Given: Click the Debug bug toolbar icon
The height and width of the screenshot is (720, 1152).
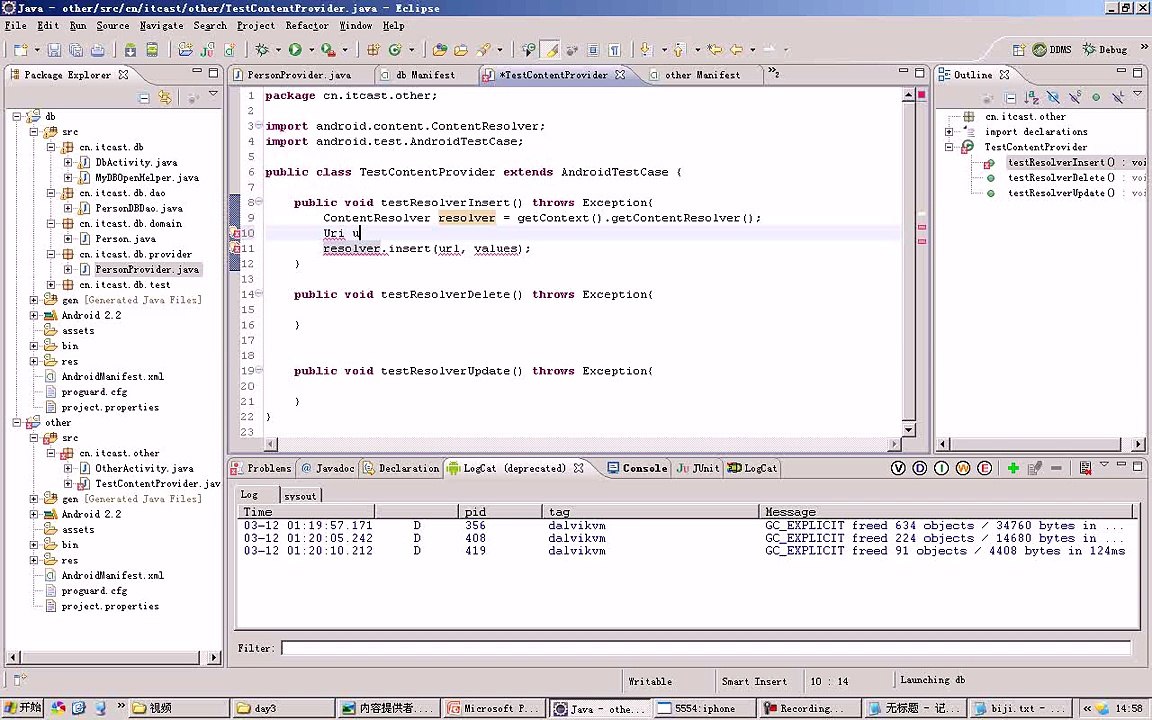Looking at the screenshot, I should [262, 50].
